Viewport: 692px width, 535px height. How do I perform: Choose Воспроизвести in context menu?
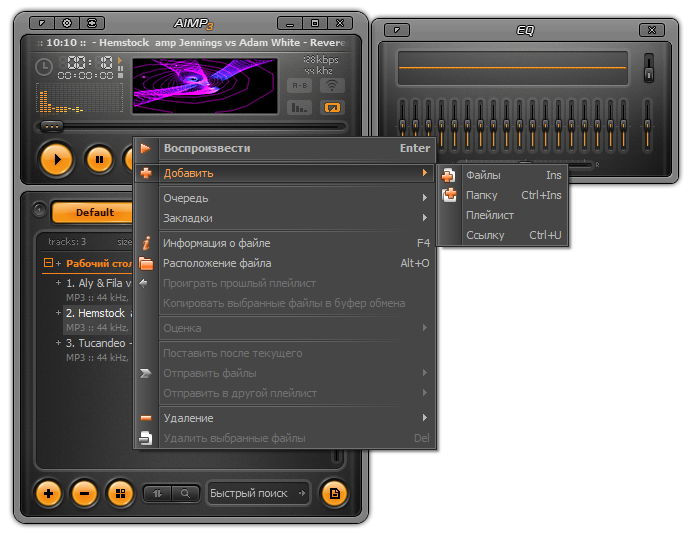tap(285, 148)
